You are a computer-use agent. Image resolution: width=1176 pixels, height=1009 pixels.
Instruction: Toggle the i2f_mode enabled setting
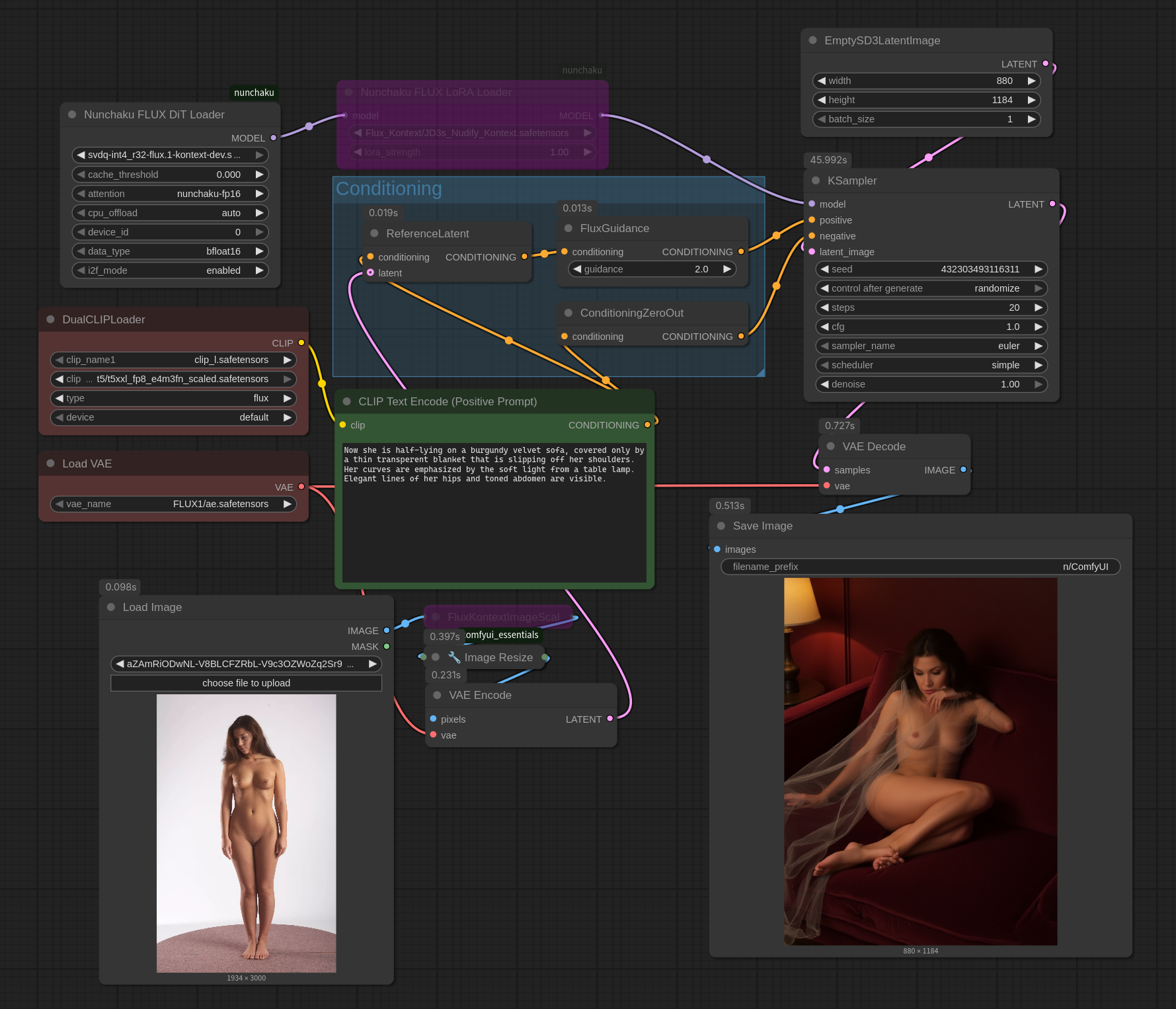pos(170,270)
